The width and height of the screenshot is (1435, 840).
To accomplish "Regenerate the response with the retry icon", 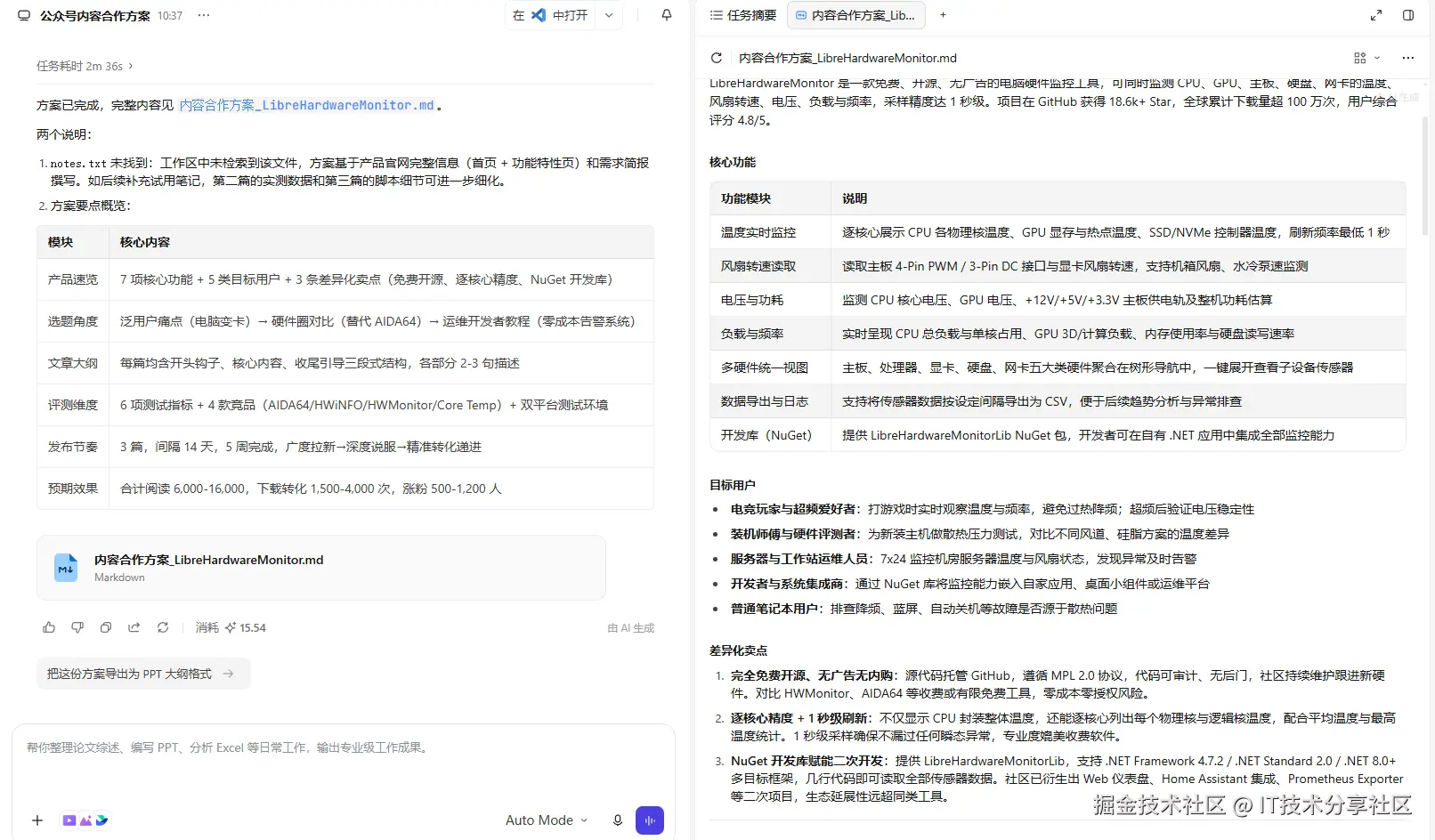I will click(x=163, y=627).
